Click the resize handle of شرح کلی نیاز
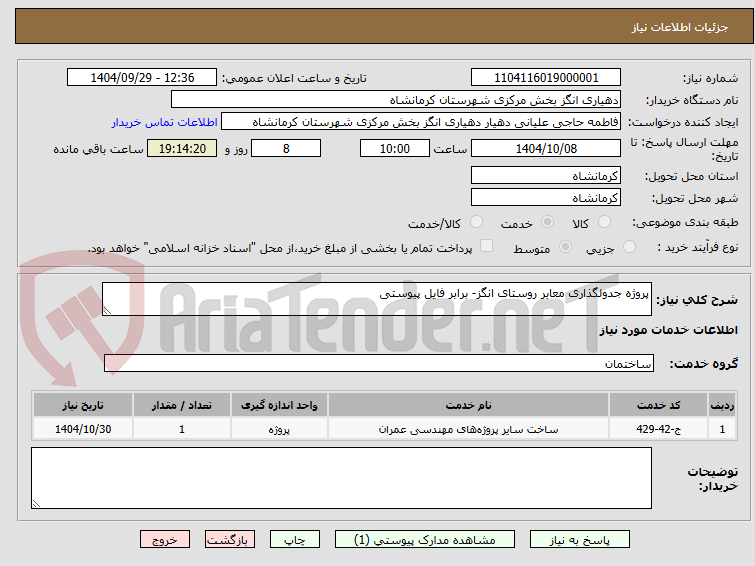The height and width of the screenshot is (566, 755). [107, 311]
